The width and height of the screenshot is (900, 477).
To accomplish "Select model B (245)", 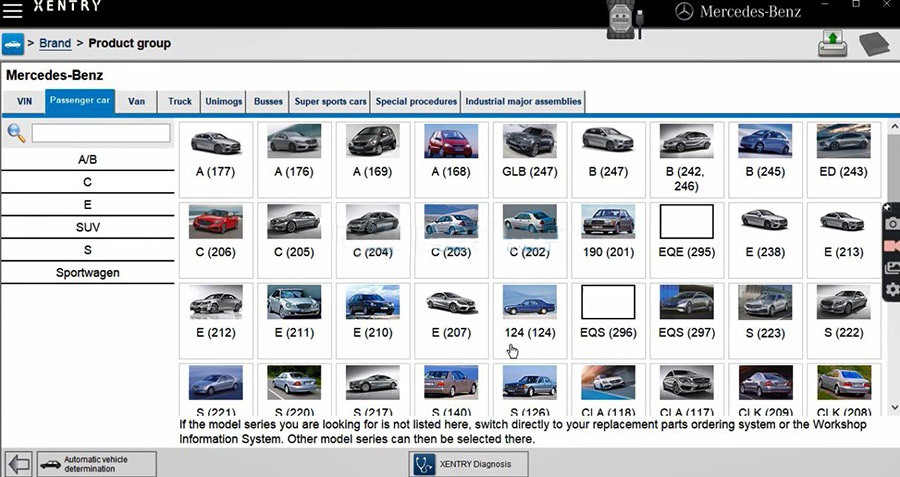I will (765, 160).
